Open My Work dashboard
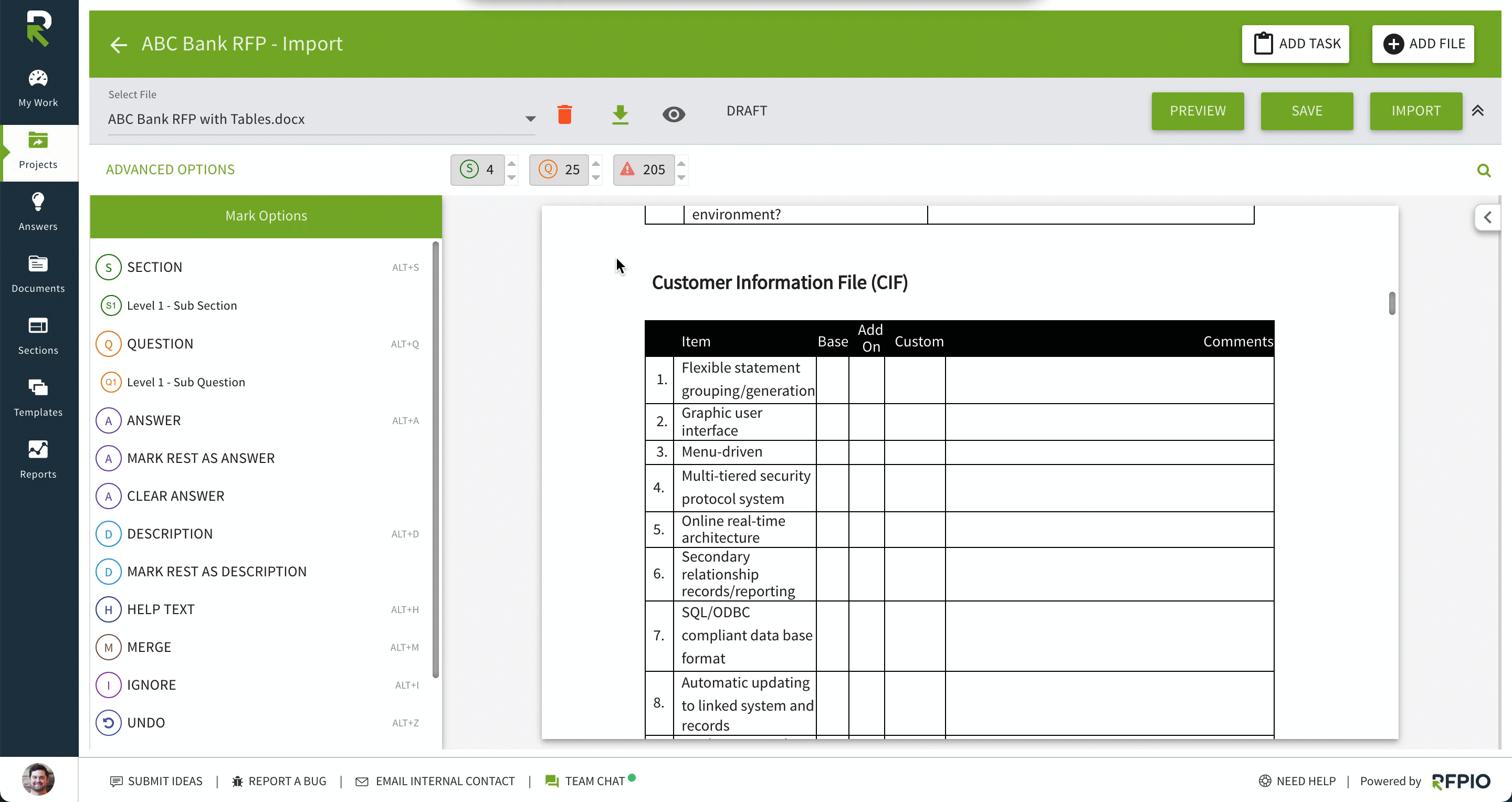 point(38,89)
